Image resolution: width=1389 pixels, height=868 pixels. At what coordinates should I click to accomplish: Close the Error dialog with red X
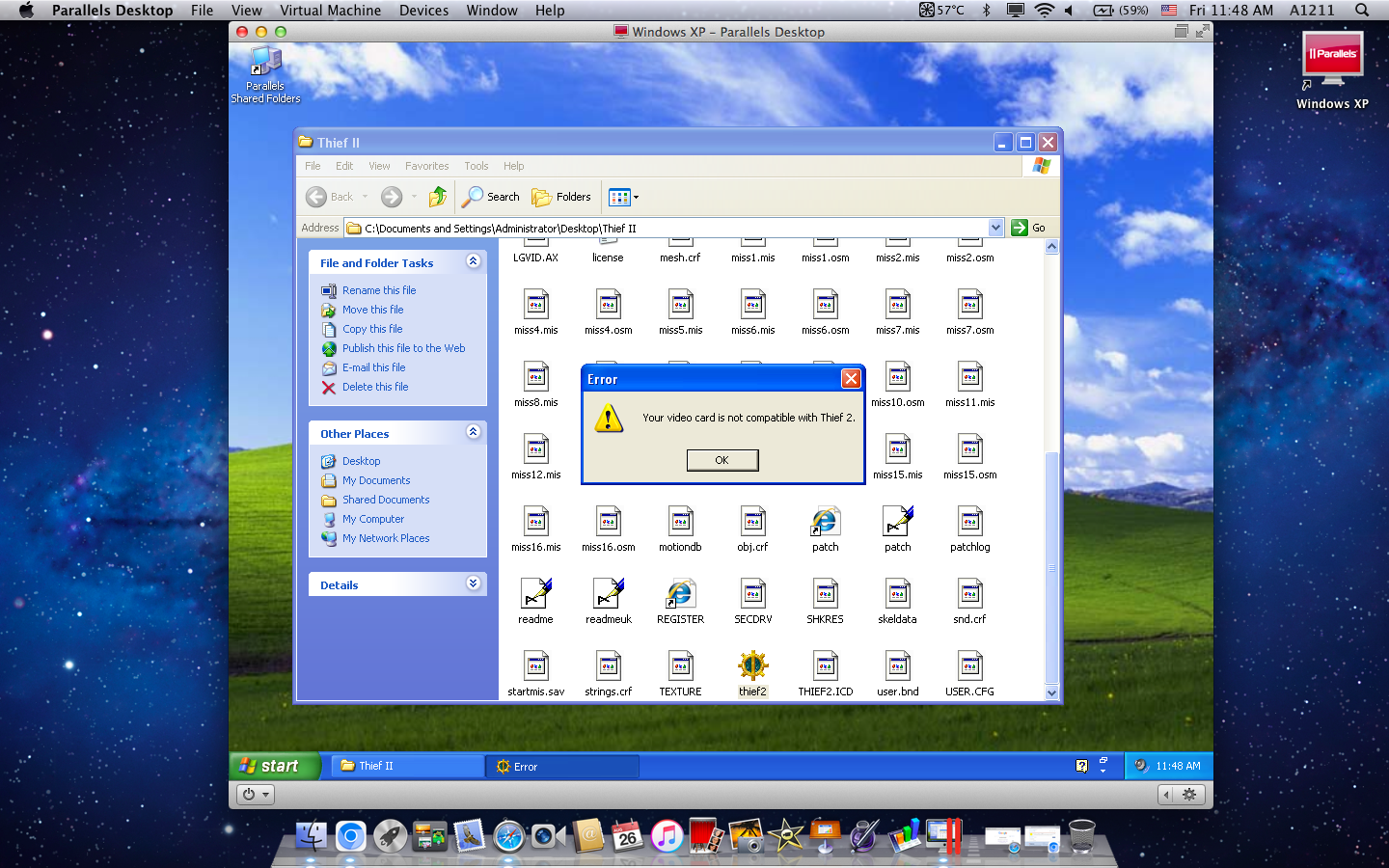point(851,378)
